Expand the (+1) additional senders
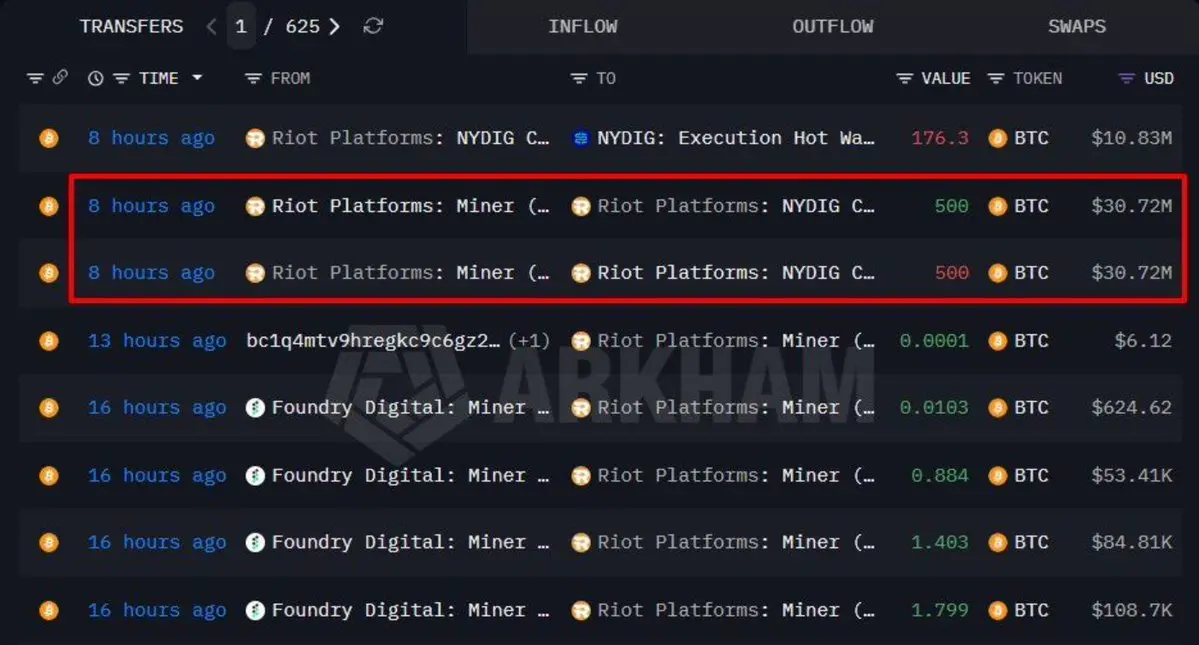The height and width of the screenshot is (645, 1199). tap(529, 341)
